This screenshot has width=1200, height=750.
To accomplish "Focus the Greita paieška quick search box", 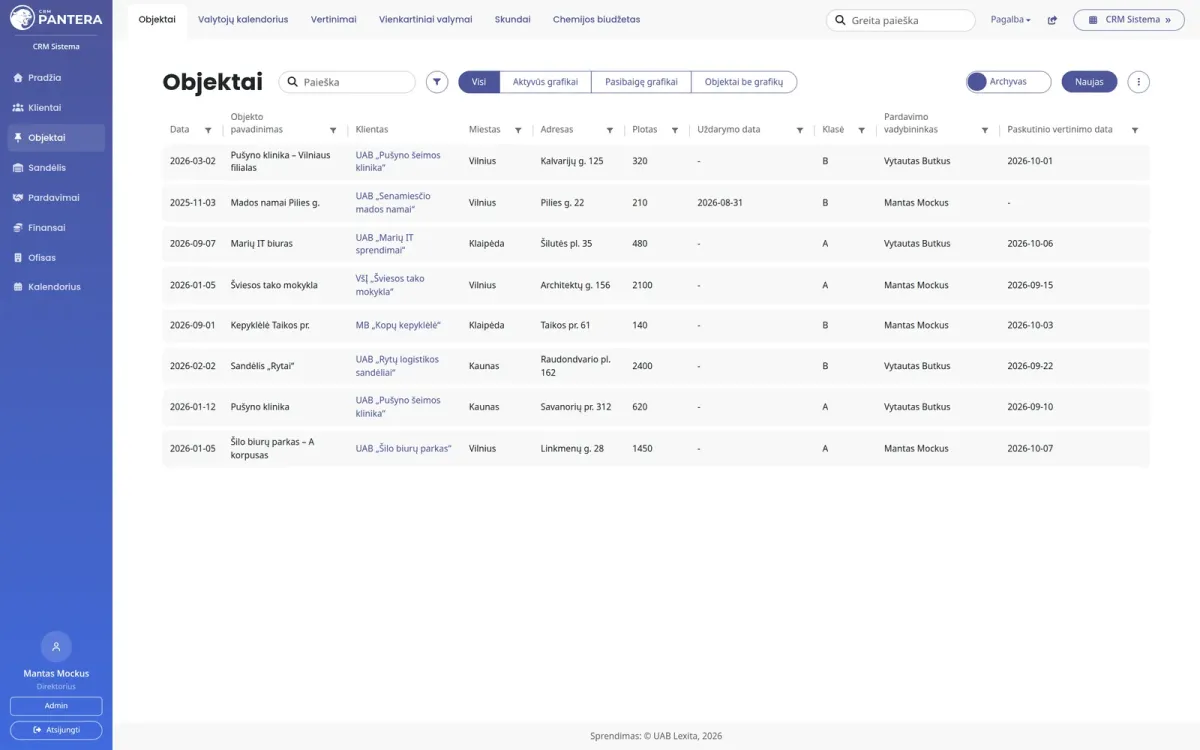I will click(900, 20).
